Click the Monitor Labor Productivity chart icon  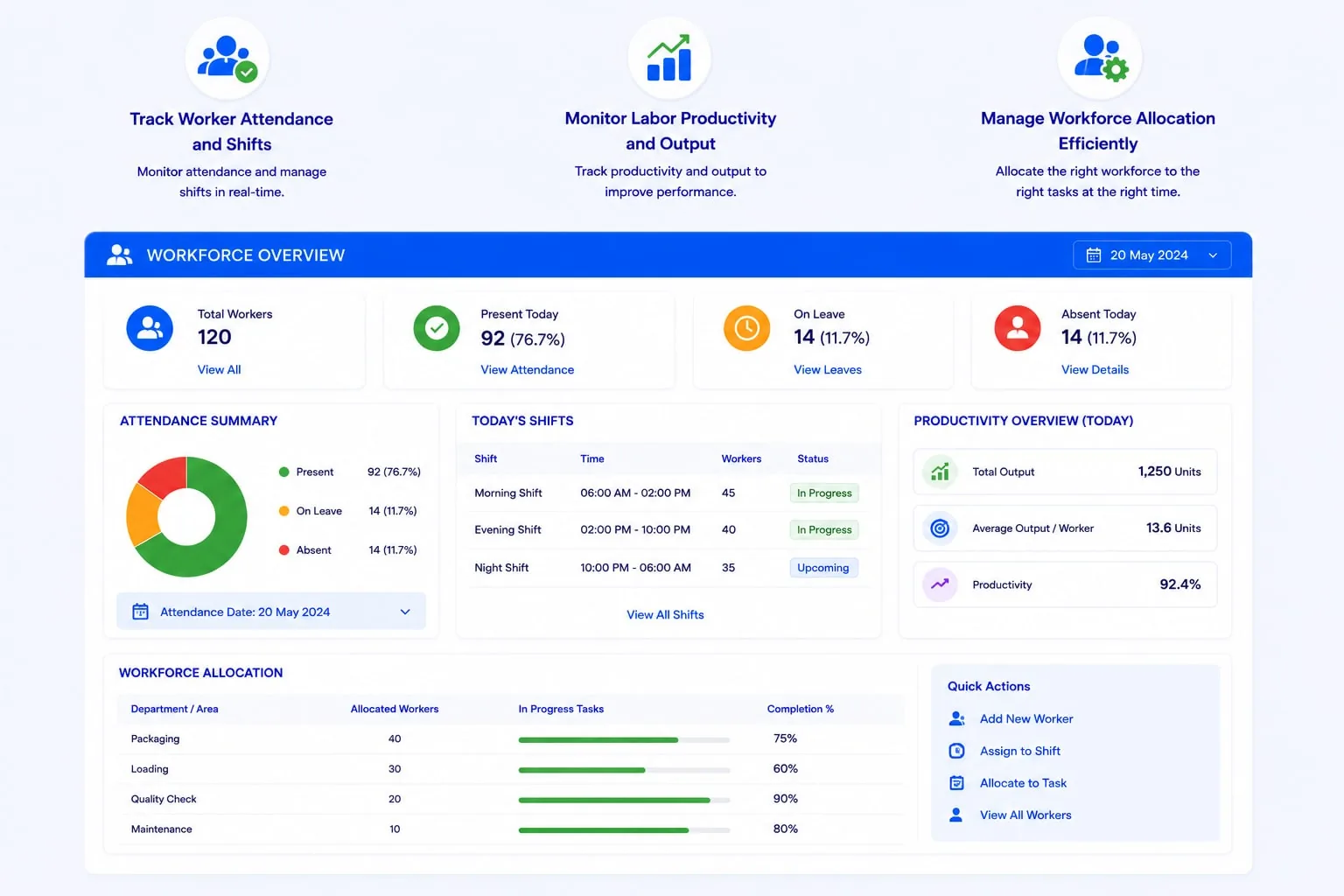(x=669, y=59)
